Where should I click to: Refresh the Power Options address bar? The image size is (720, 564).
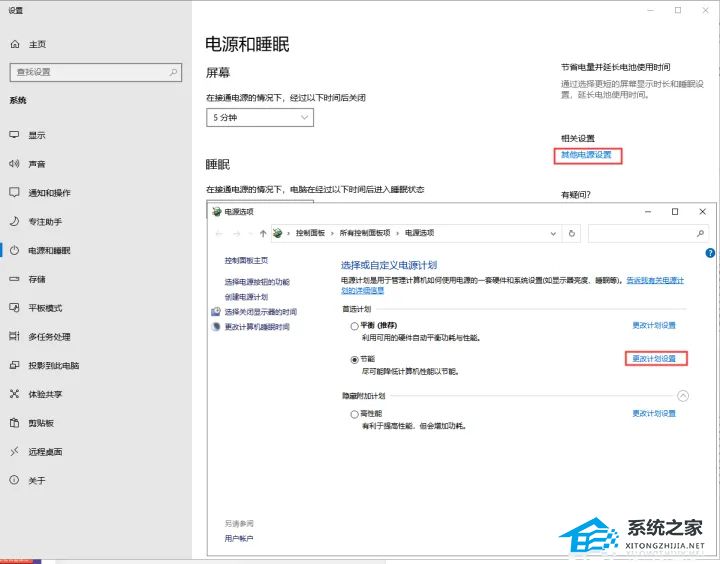pyautogui.click(x=572, y=233)
